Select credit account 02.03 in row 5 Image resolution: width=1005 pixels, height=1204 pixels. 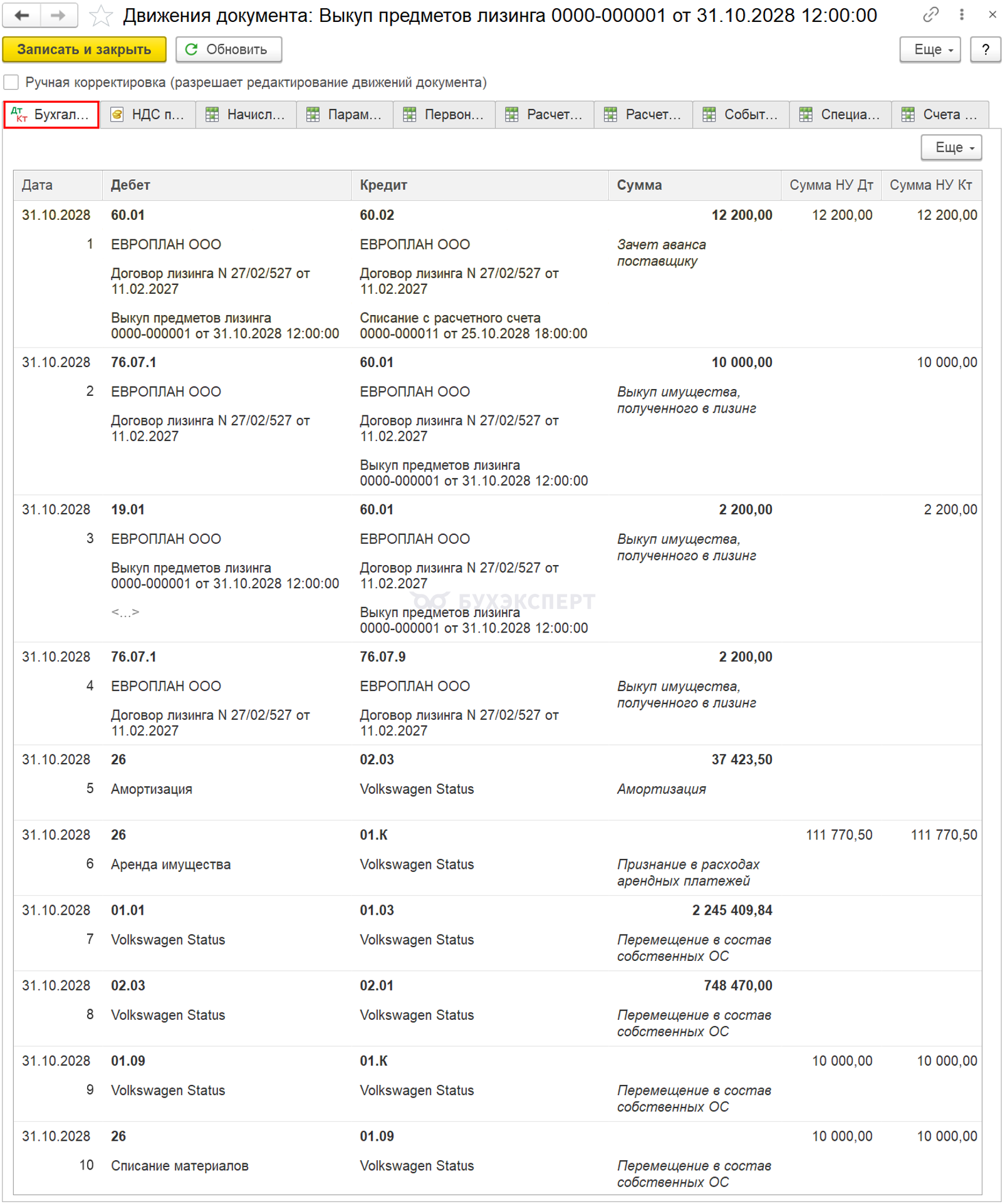(377, 759)
